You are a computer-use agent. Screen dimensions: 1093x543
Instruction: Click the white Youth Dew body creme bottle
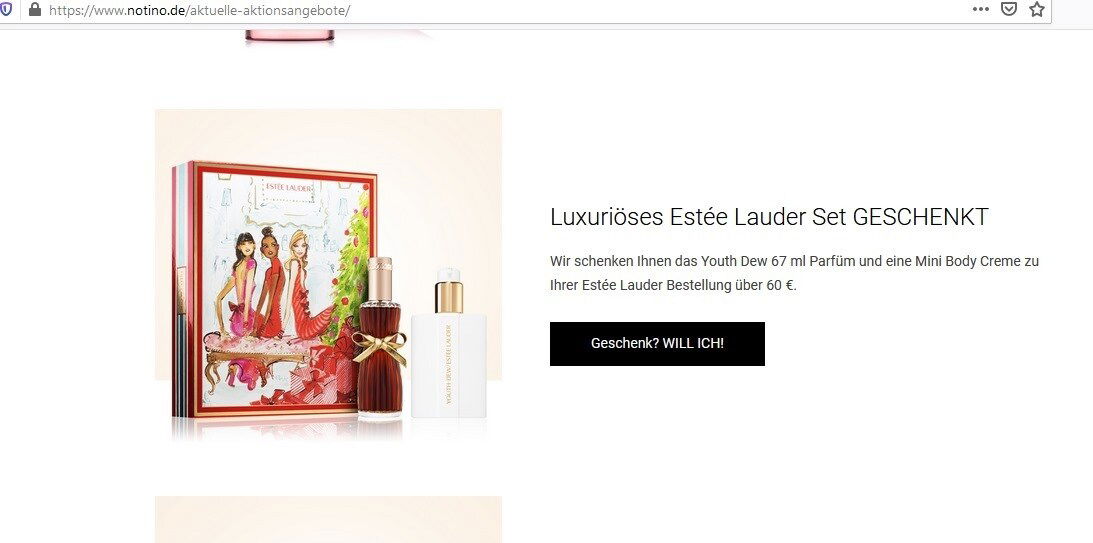(x=448, y=344)
